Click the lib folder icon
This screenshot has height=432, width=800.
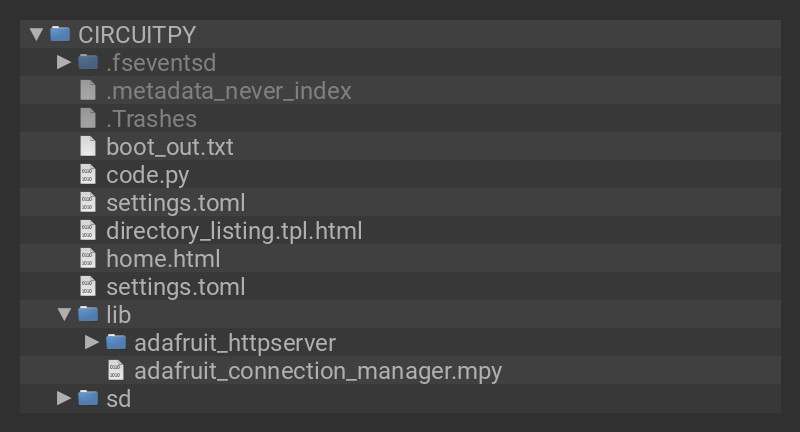pyautogui.click(x=88, y=314)
